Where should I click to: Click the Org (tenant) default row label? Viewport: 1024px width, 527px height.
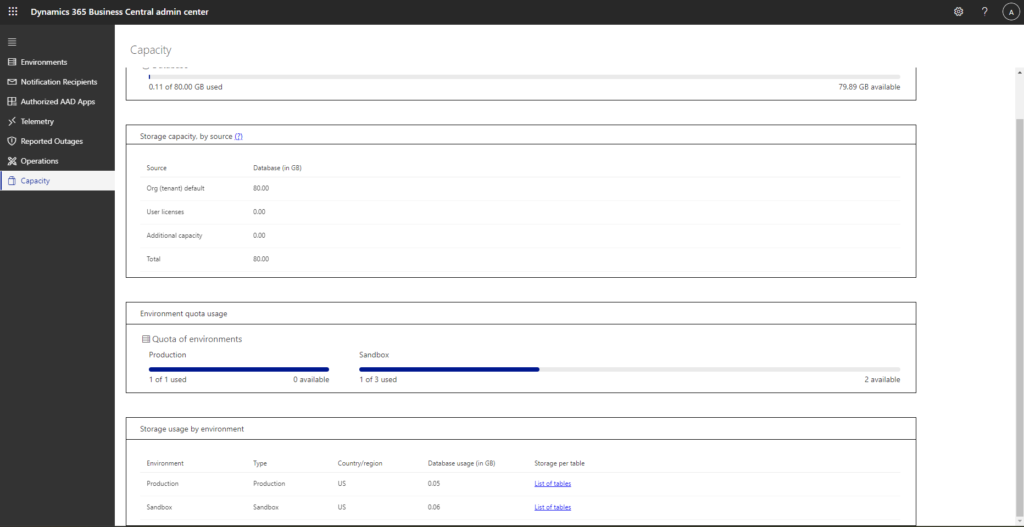[176, 188]
